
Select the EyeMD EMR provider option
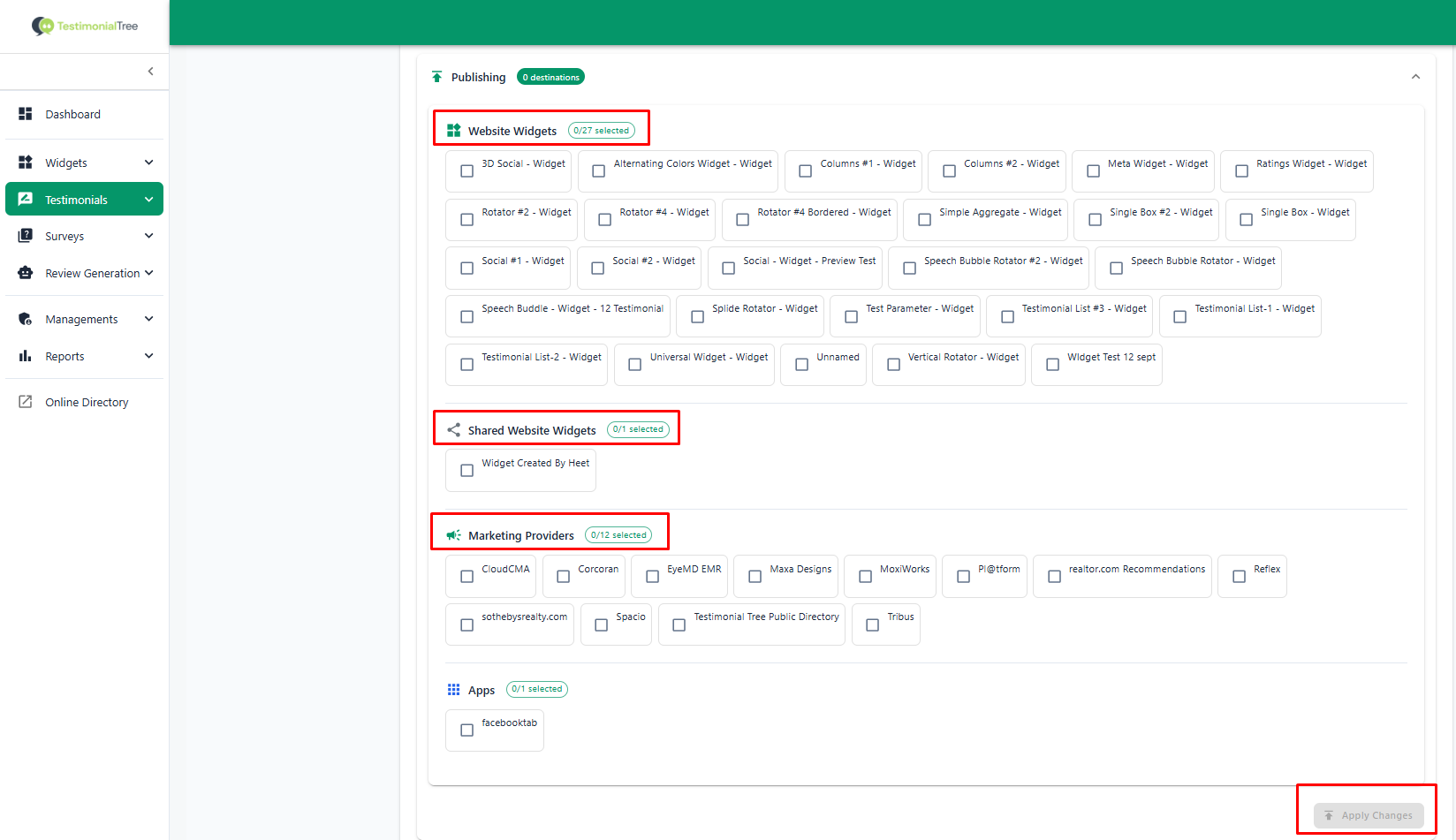pyautogui.click(x=679, y=577)
